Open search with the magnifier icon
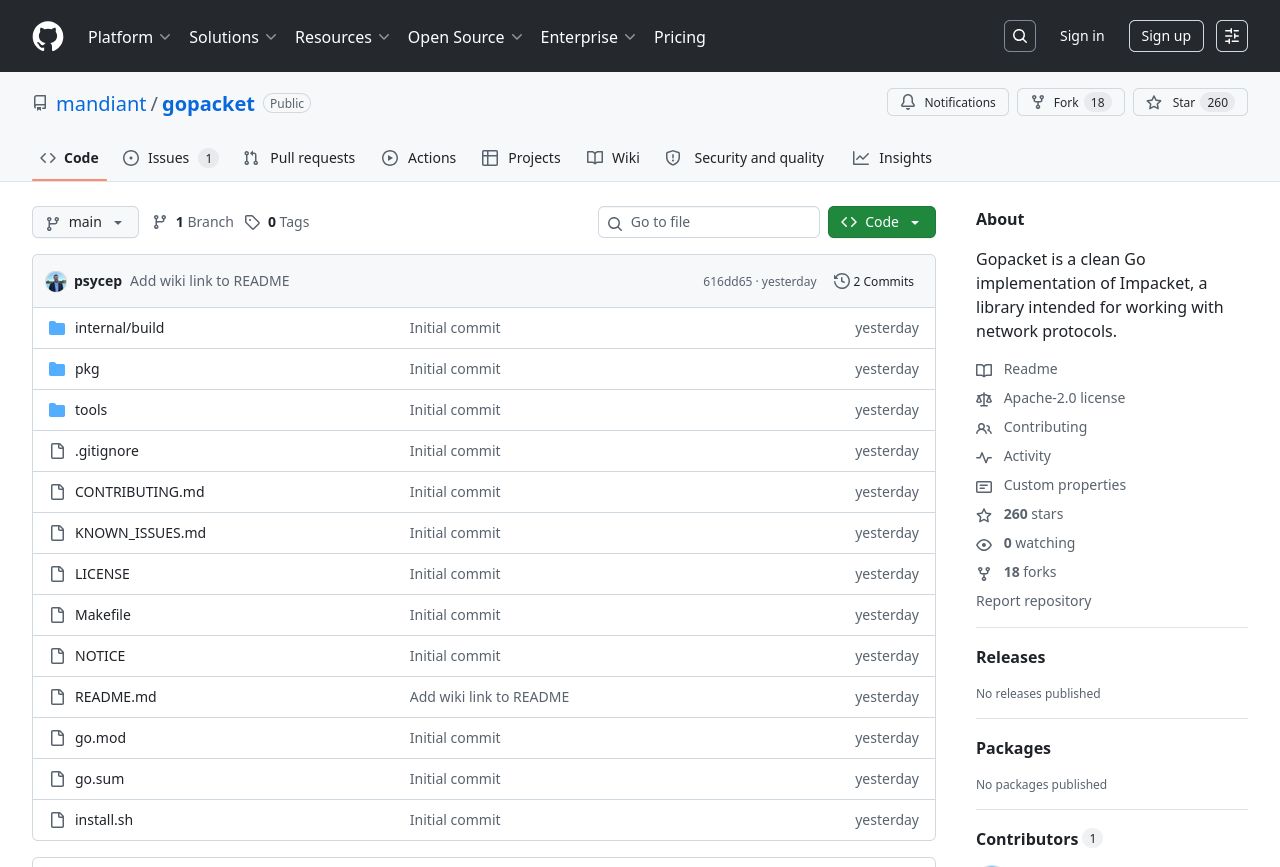This screenshot has width=1280, height=867. 1019,36
